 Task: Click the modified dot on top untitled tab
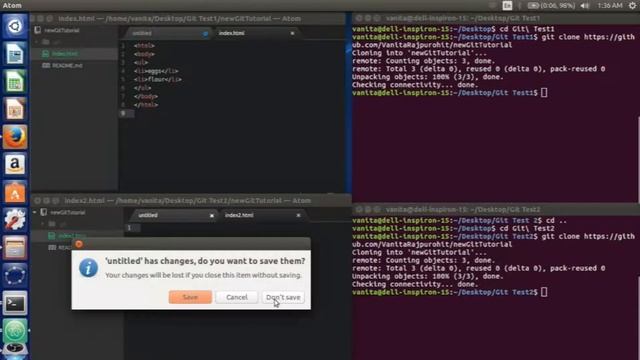[205, 33]
